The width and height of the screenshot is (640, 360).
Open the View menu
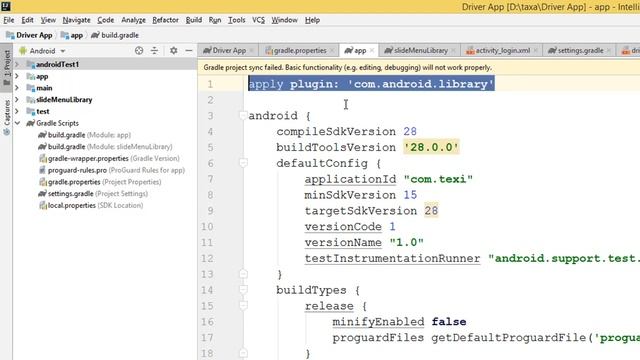click(x=48, y=20)
